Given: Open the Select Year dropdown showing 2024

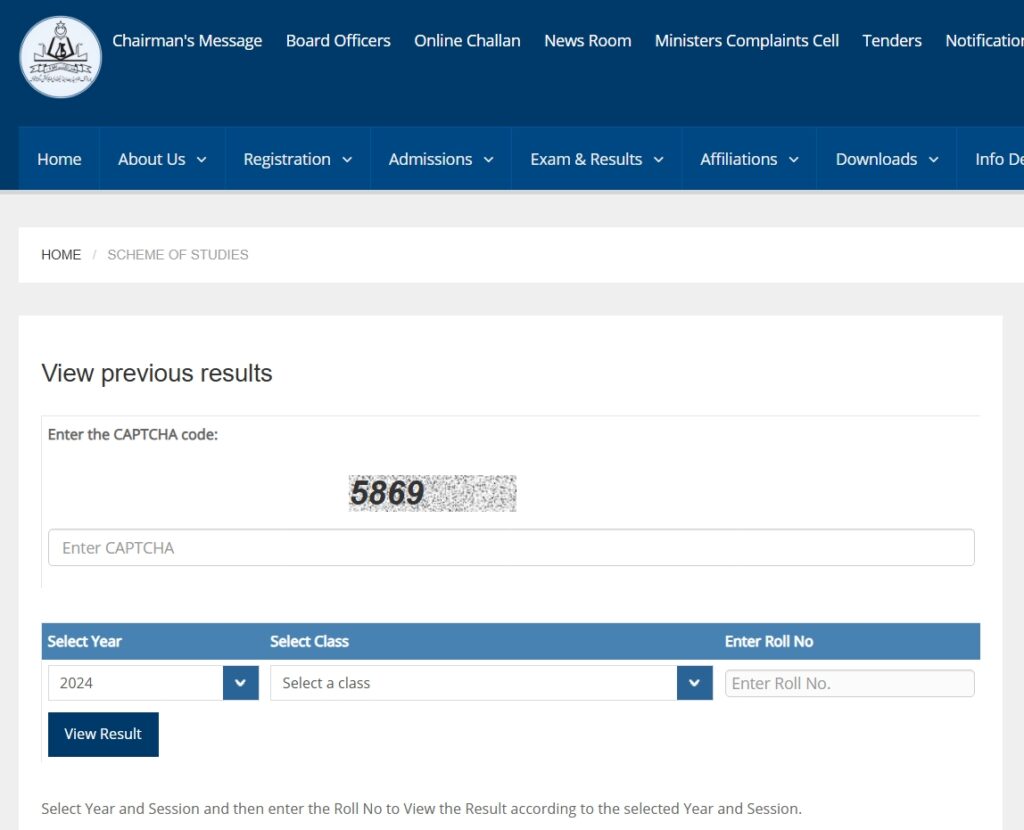Looking at the screenshot, I should (x=153, y=682).
